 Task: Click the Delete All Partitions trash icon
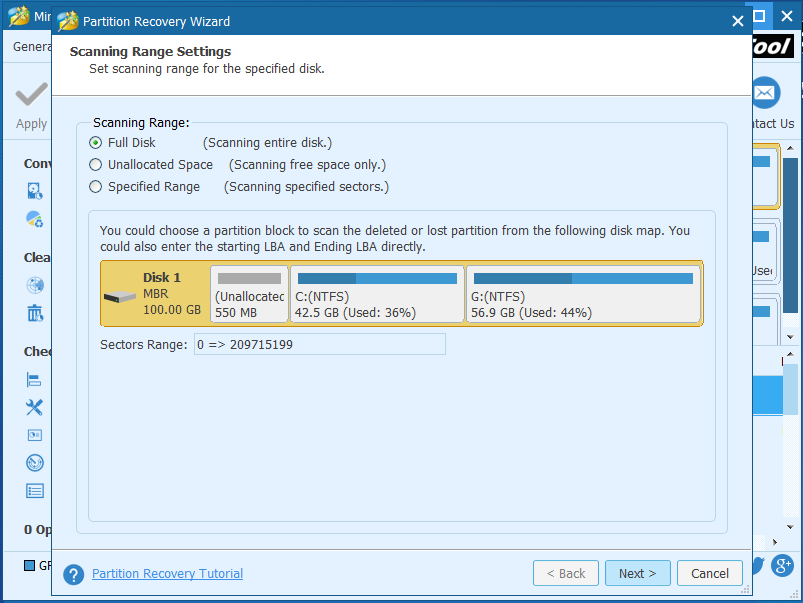pos(35,313)
